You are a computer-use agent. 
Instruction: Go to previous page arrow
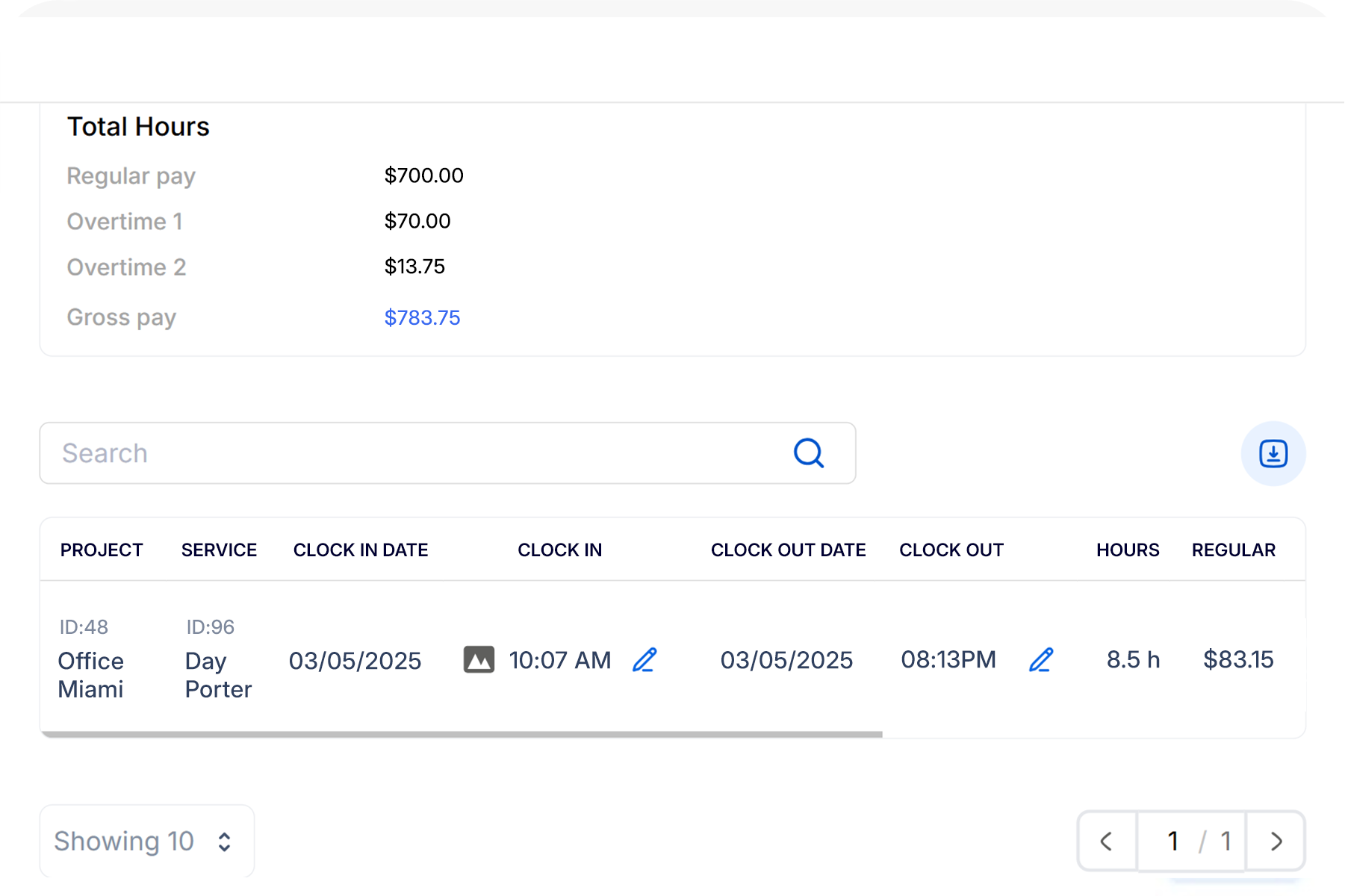1107,841
